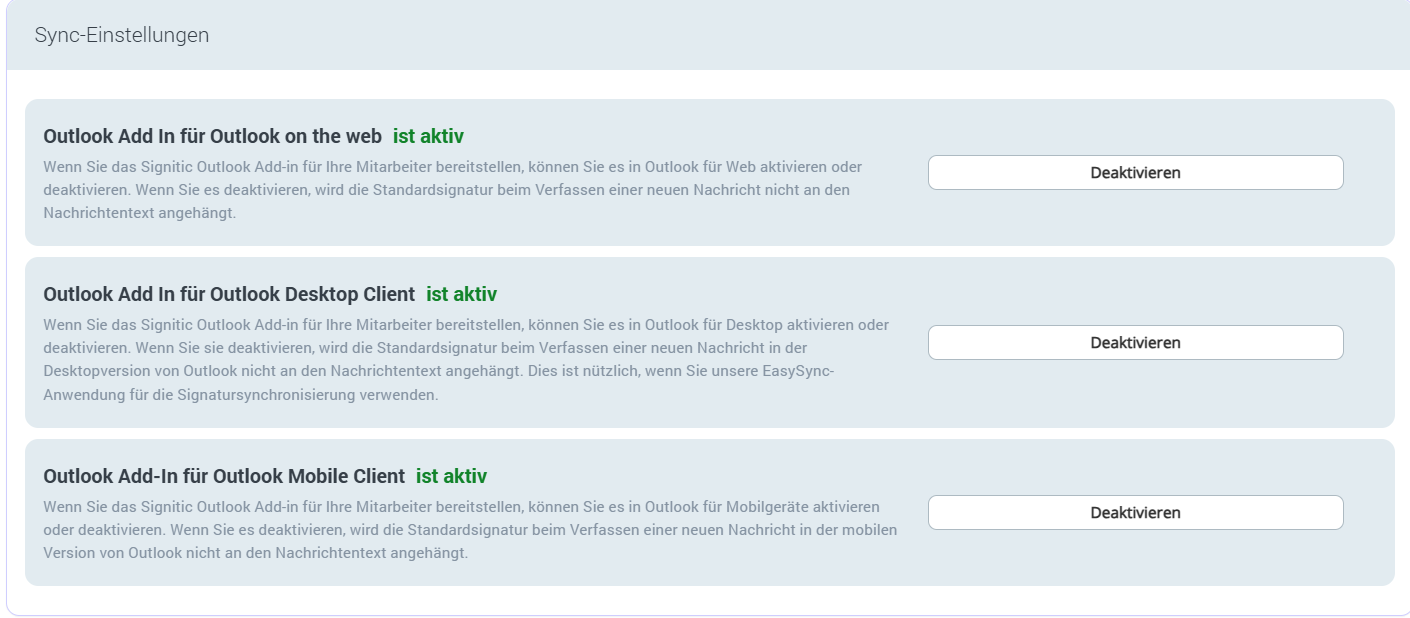Select heading 'Outlook Add In für Outlook Desktop Client'
1410x618 pixels.
(229, 294)
